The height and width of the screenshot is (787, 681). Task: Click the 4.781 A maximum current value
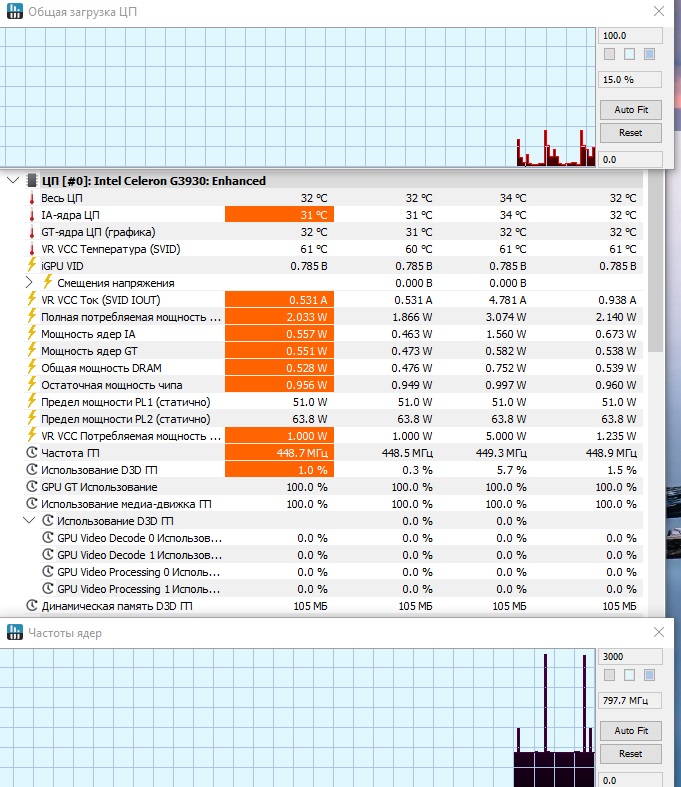coord(508,300)
